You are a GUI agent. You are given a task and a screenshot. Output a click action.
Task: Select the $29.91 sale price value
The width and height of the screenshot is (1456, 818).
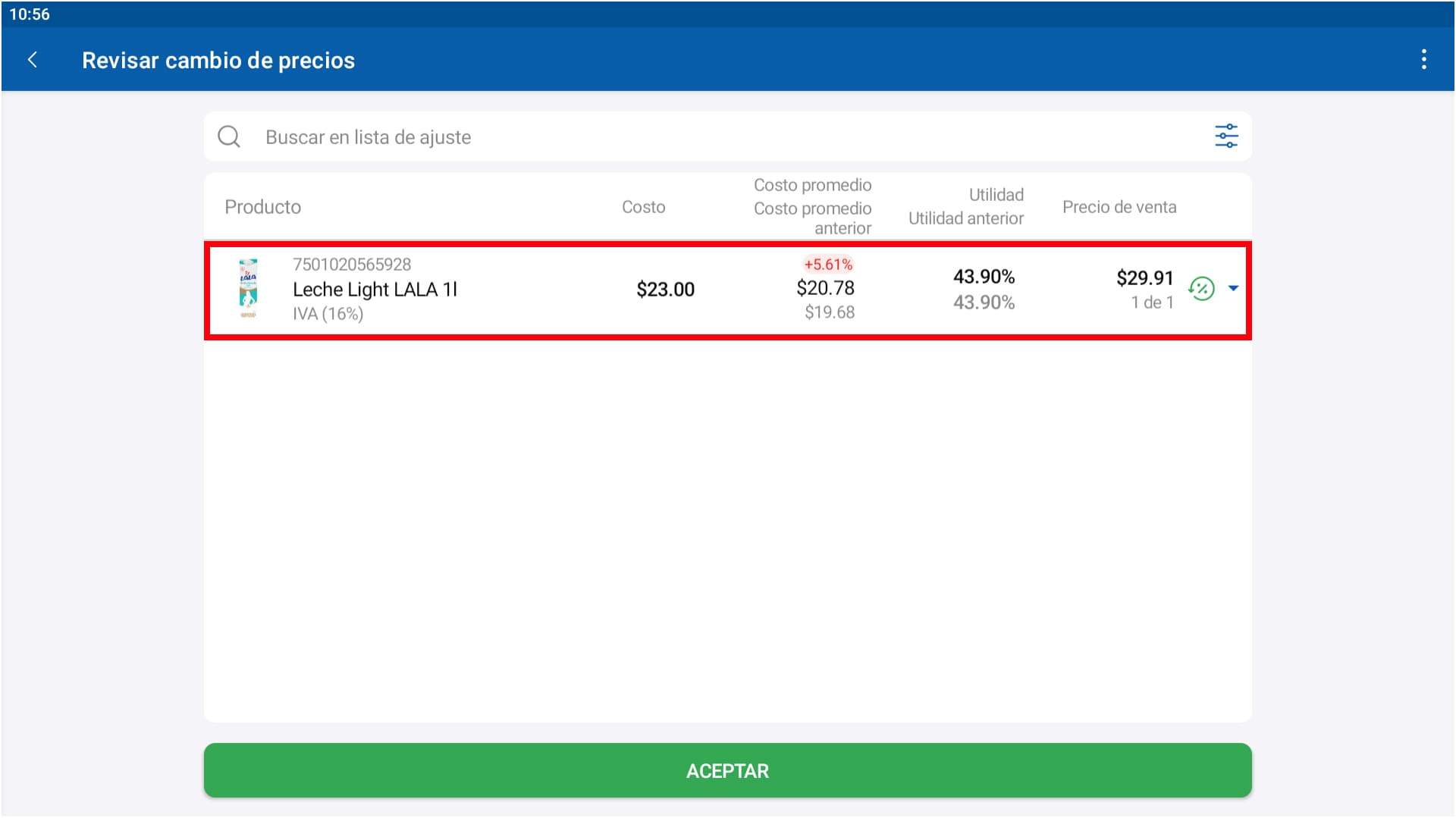[x=1144, y=278]
